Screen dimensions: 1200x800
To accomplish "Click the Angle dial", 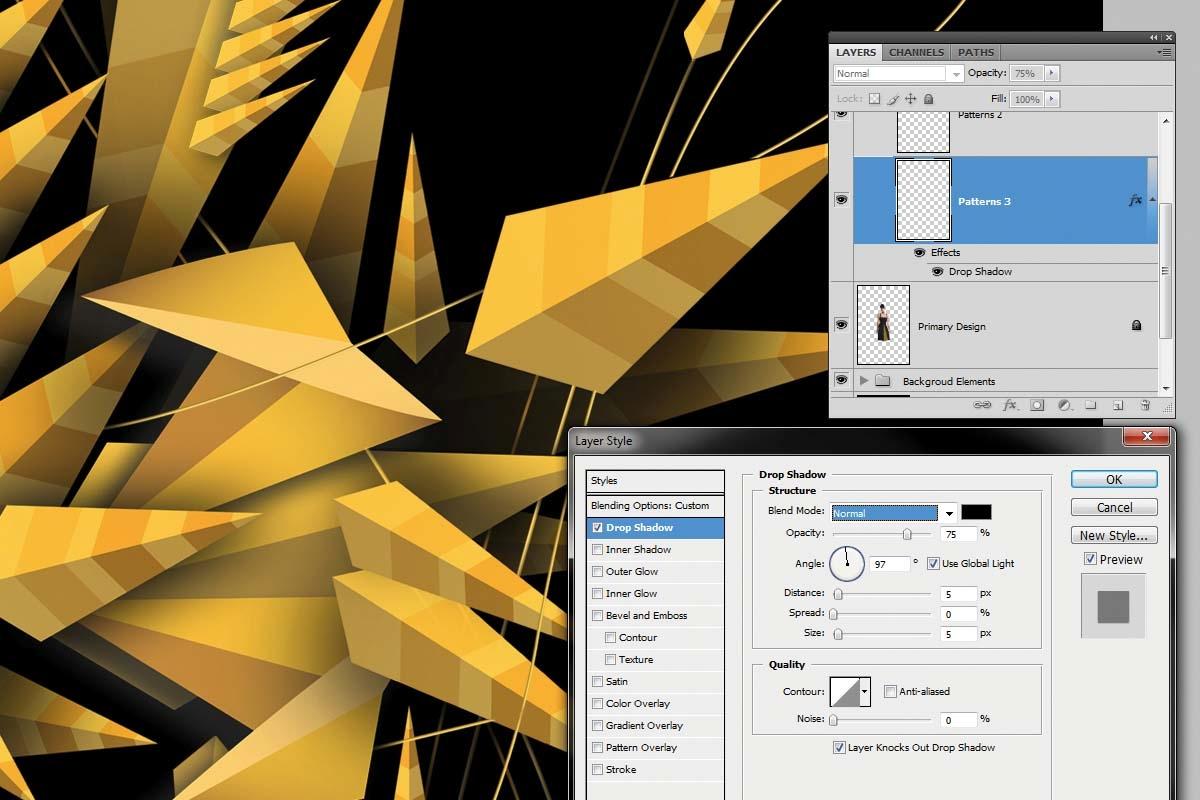I will 846,564.
